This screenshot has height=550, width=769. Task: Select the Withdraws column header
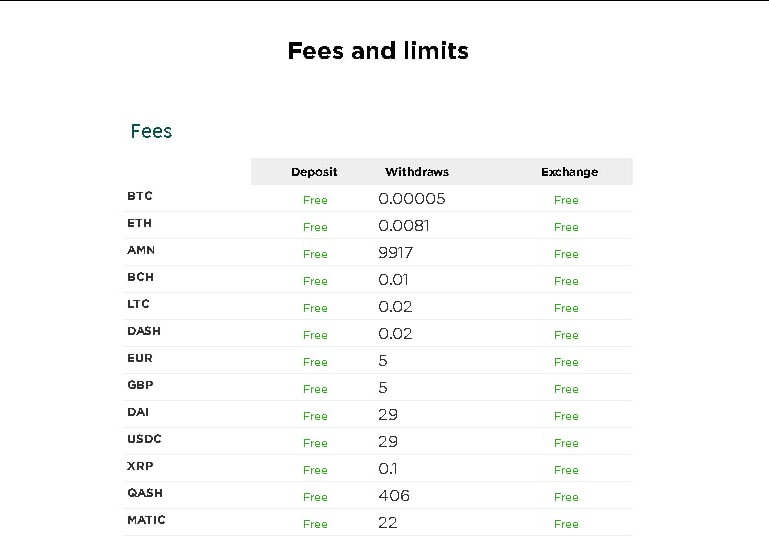416,172
